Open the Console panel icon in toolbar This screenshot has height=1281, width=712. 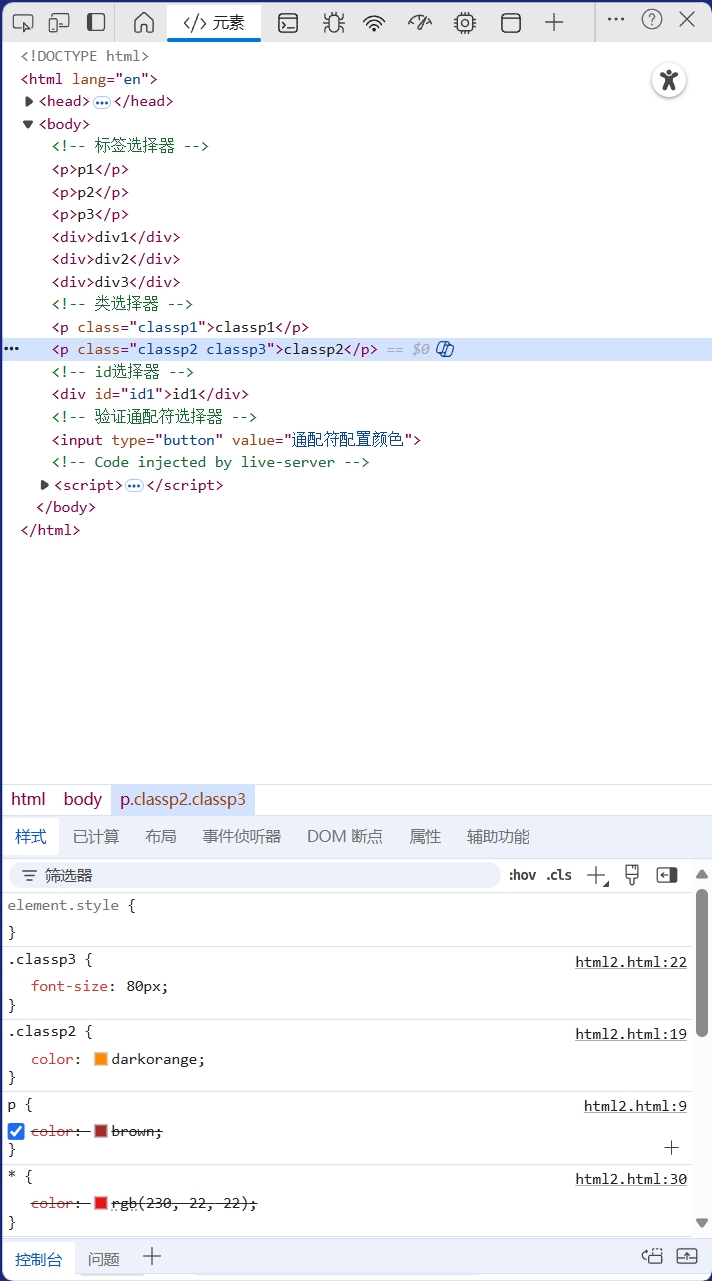coord(288,22)
